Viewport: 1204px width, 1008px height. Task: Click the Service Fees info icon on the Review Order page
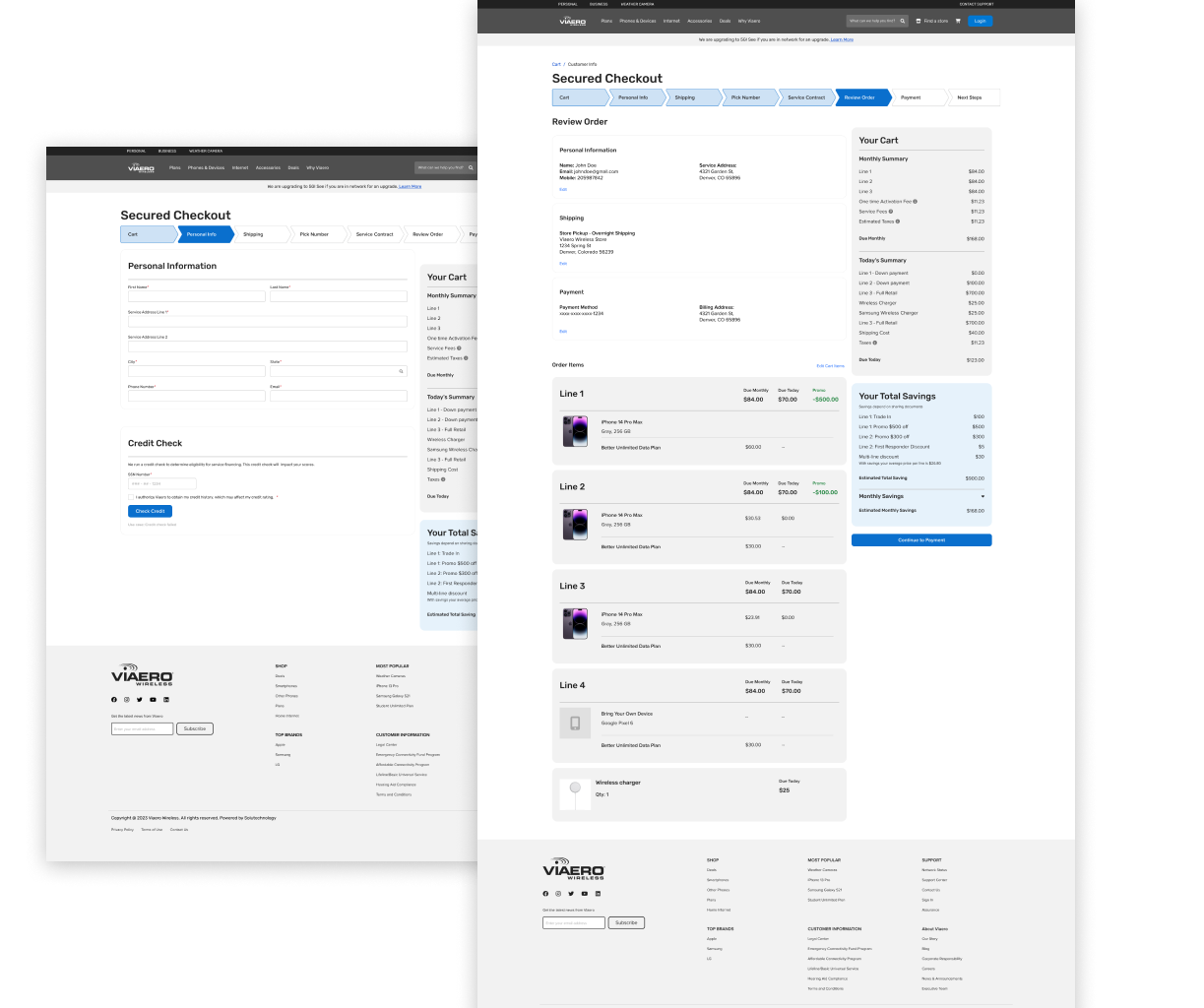click(891, 212)
